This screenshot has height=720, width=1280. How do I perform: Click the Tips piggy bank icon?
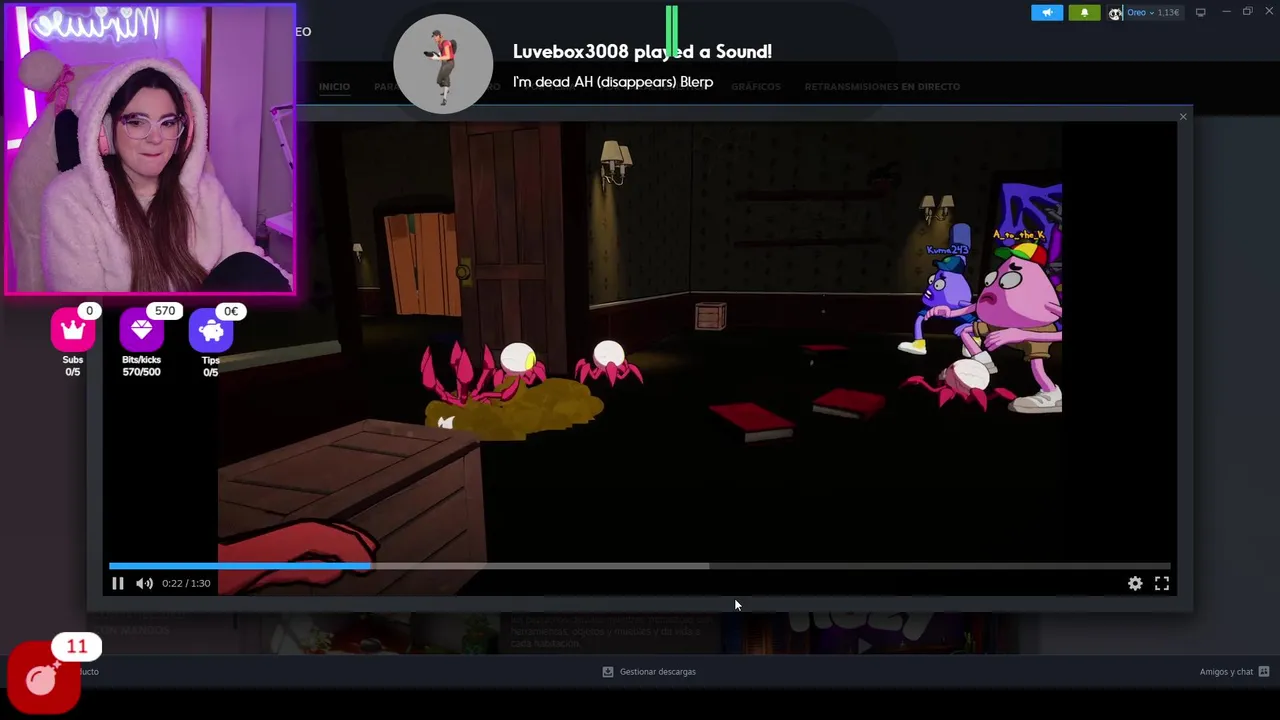pos(211,330)
